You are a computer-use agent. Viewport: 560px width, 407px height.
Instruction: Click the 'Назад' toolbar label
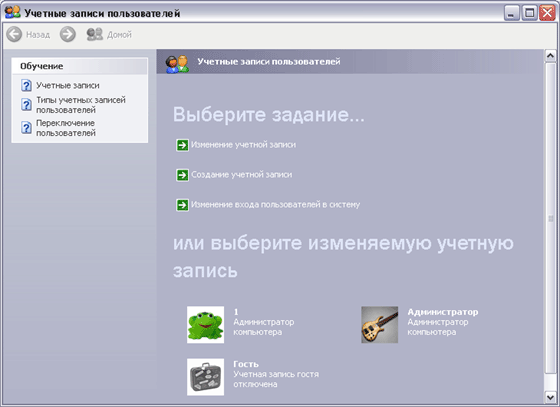[x=38, y=35]
